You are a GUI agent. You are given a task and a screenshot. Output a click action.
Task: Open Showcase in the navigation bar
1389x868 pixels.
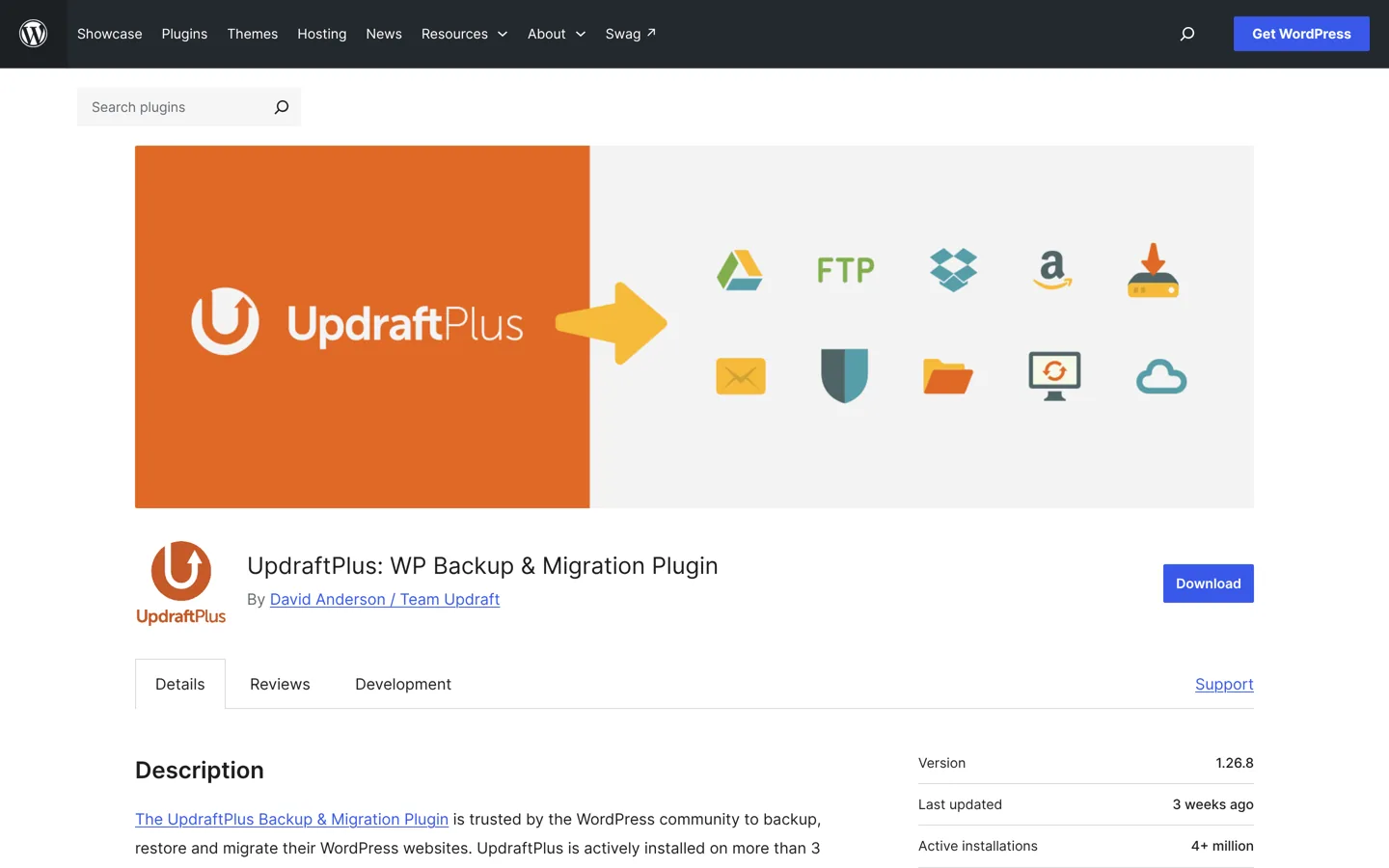[x=110, y=34]
